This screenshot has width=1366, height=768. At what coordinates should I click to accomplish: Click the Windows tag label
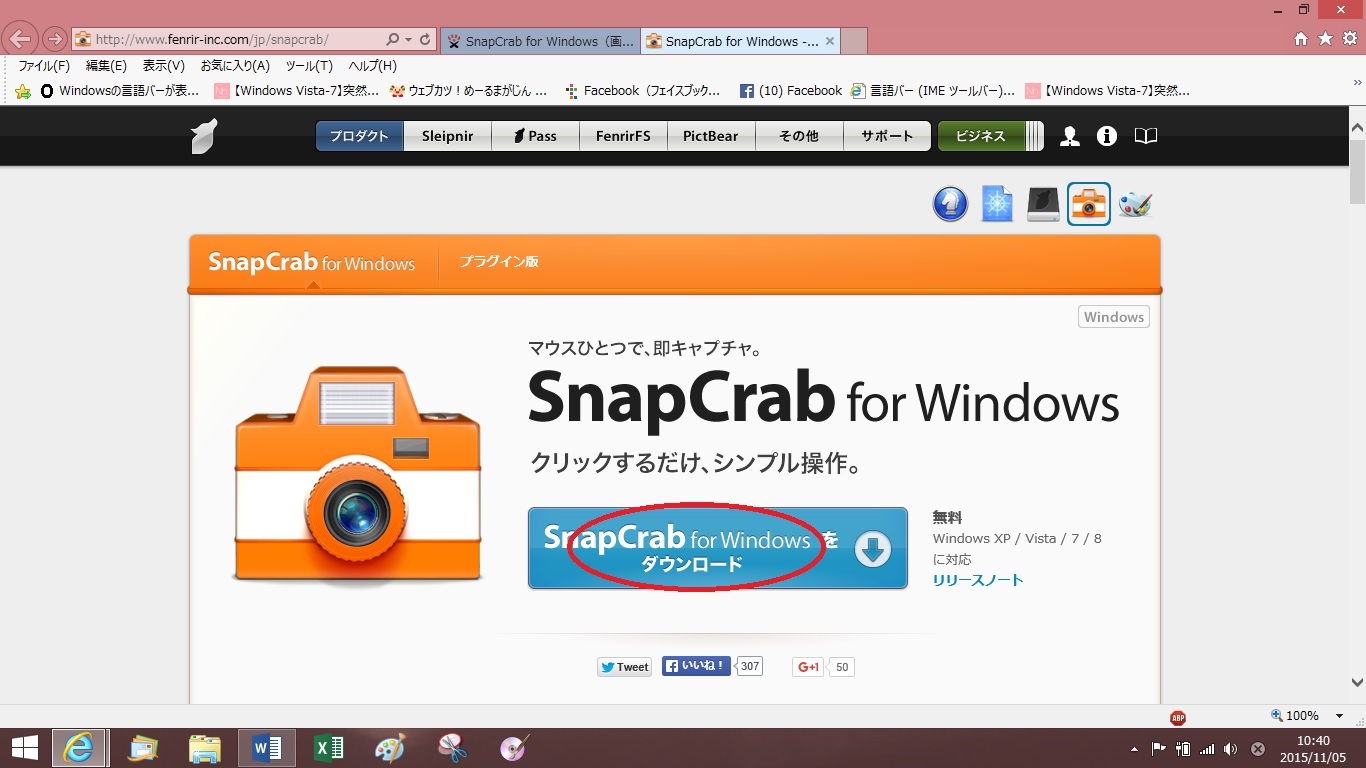pos(1114,317)
